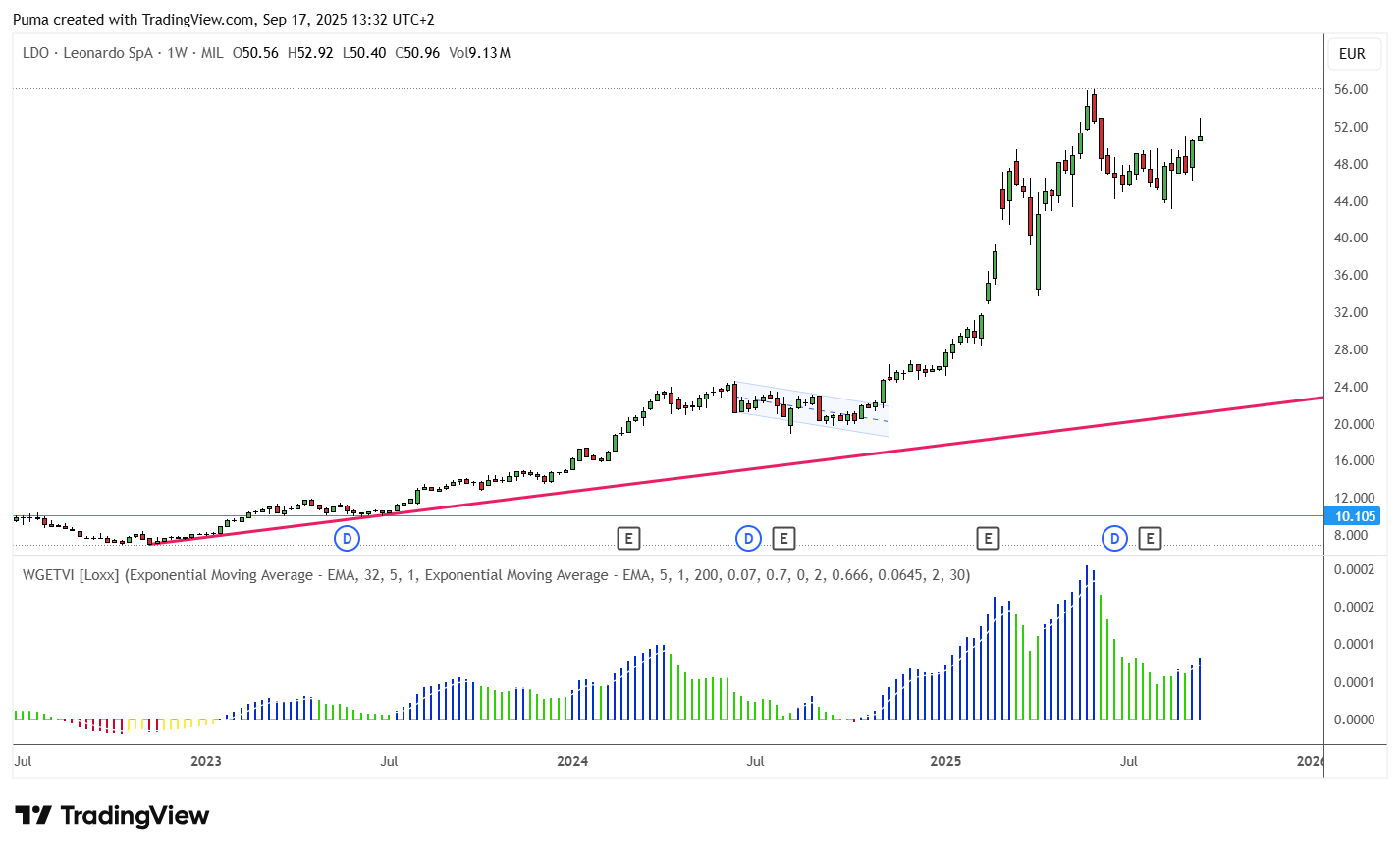
Task: Open the EUR currency selector
Action: click(x=1352, y=54)
